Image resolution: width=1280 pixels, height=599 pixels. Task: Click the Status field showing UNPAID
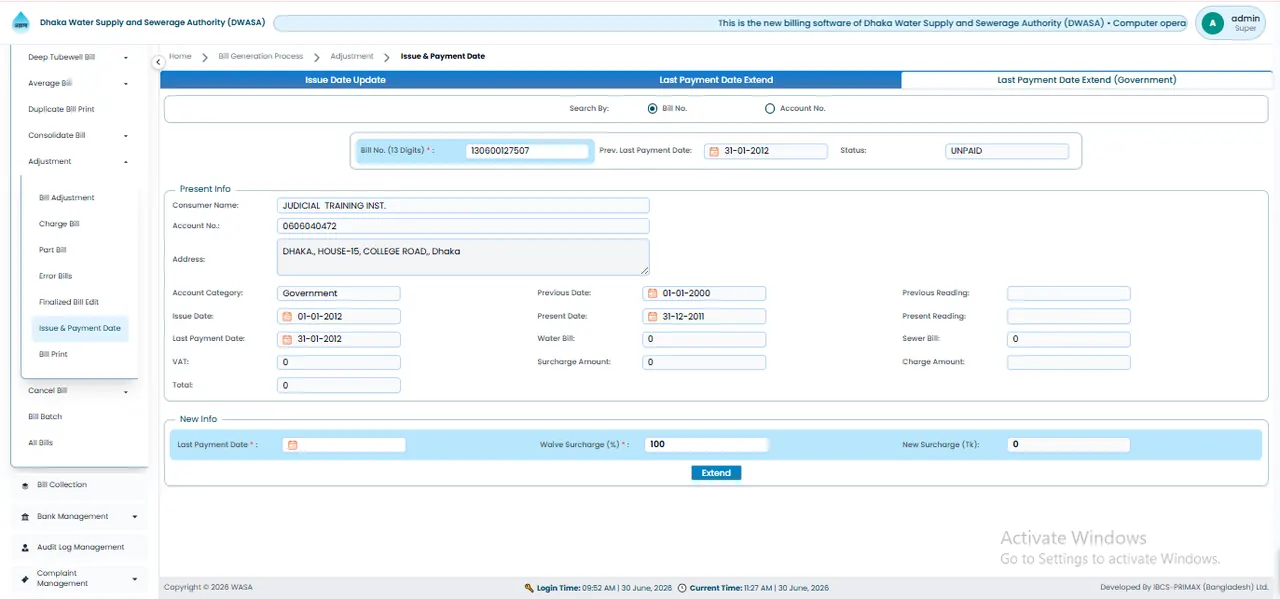click(x=1007, y=151)
